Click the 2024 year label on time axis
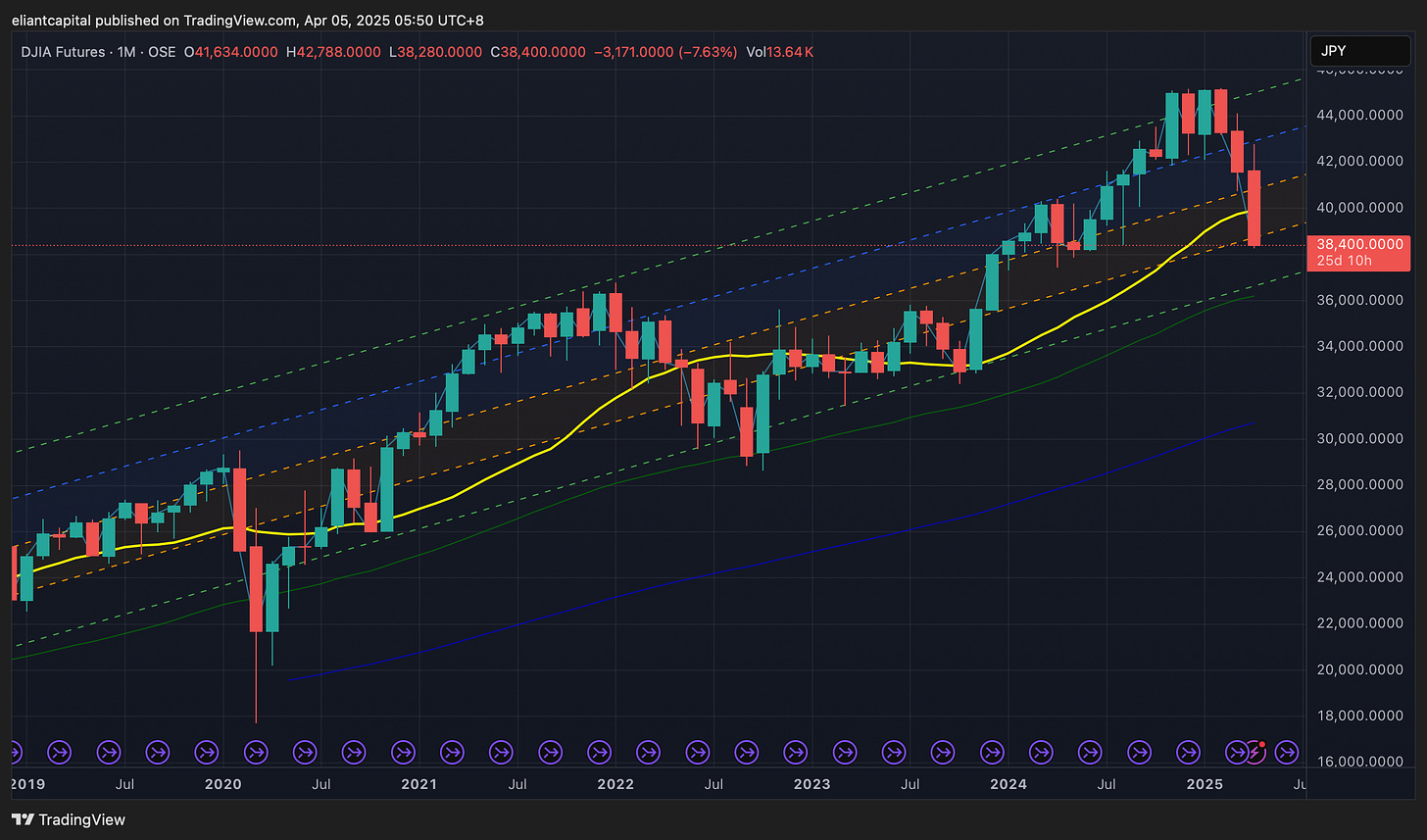The width and height of the screenshot is (1427, 840). tap(1008, 785)
